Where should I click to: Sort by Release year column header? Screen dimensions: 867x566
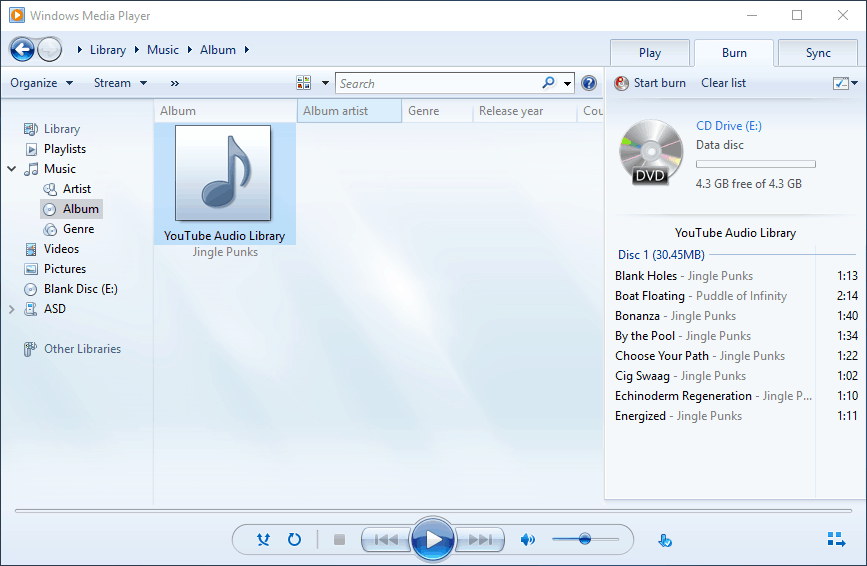coord(524,111)
